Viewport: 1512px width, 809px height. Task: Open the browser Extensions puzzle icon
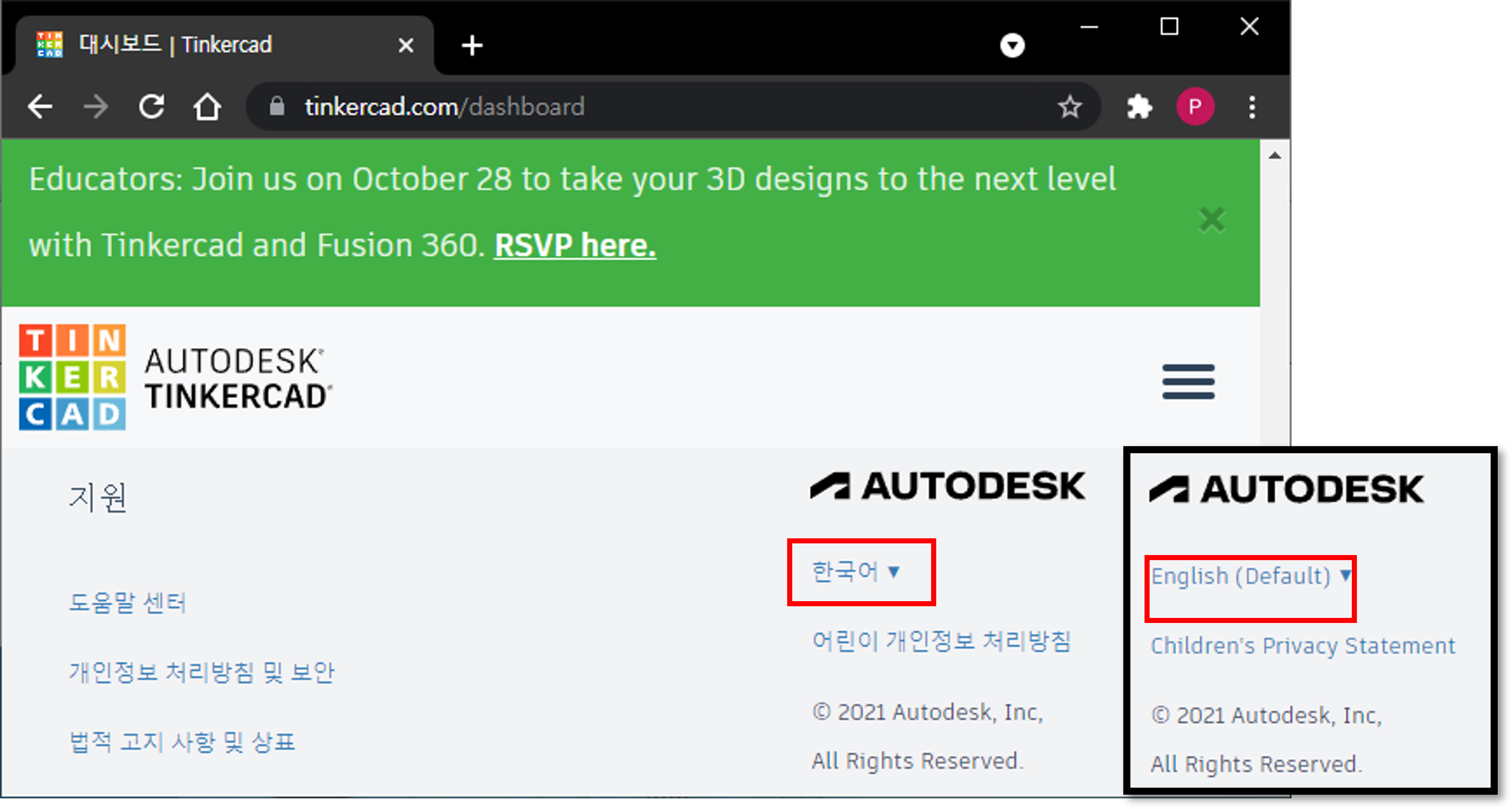(1139, 107)
